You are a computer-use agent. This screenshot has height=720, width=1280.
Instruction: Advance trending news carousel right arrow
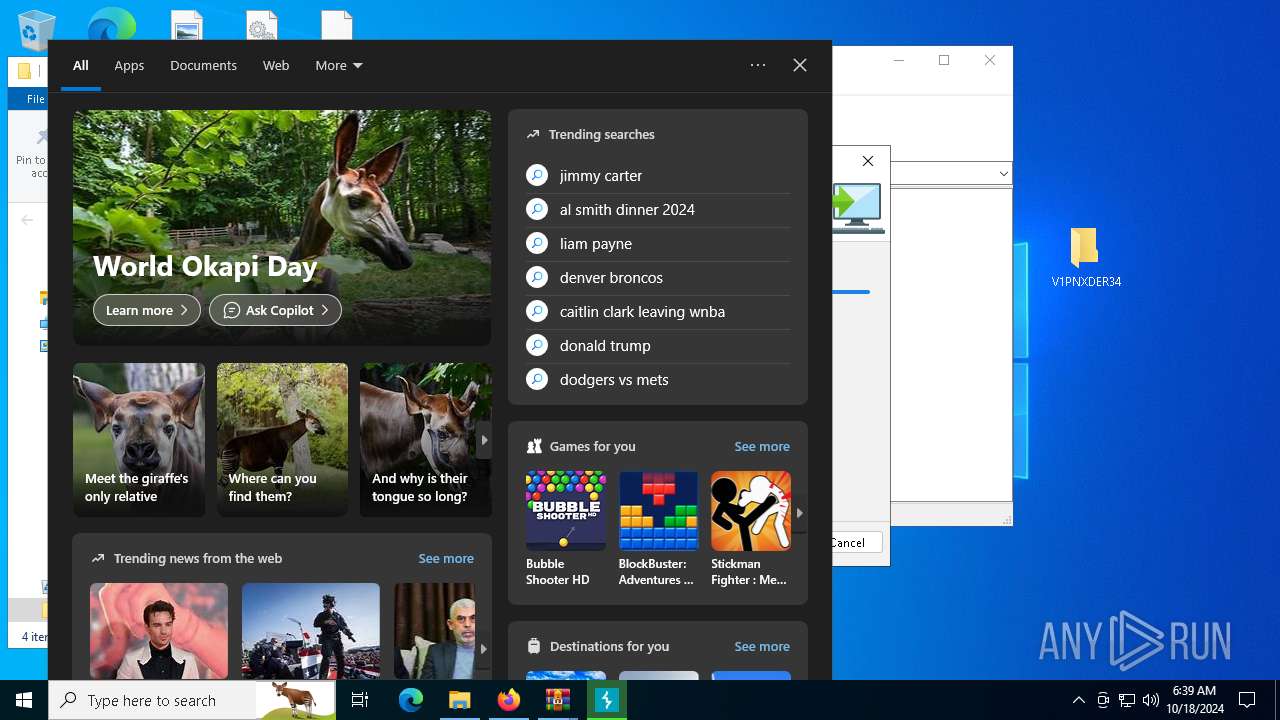(484, 648)
